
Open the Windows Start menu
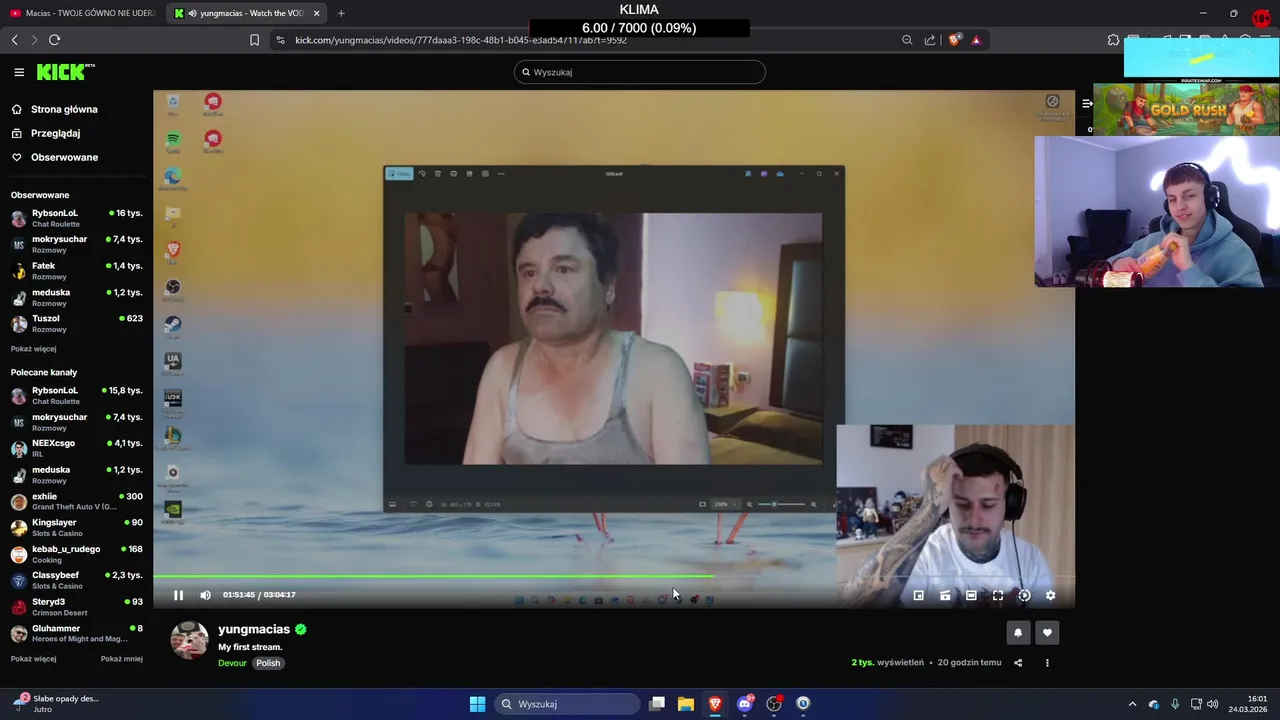click(x=477, y=704)
